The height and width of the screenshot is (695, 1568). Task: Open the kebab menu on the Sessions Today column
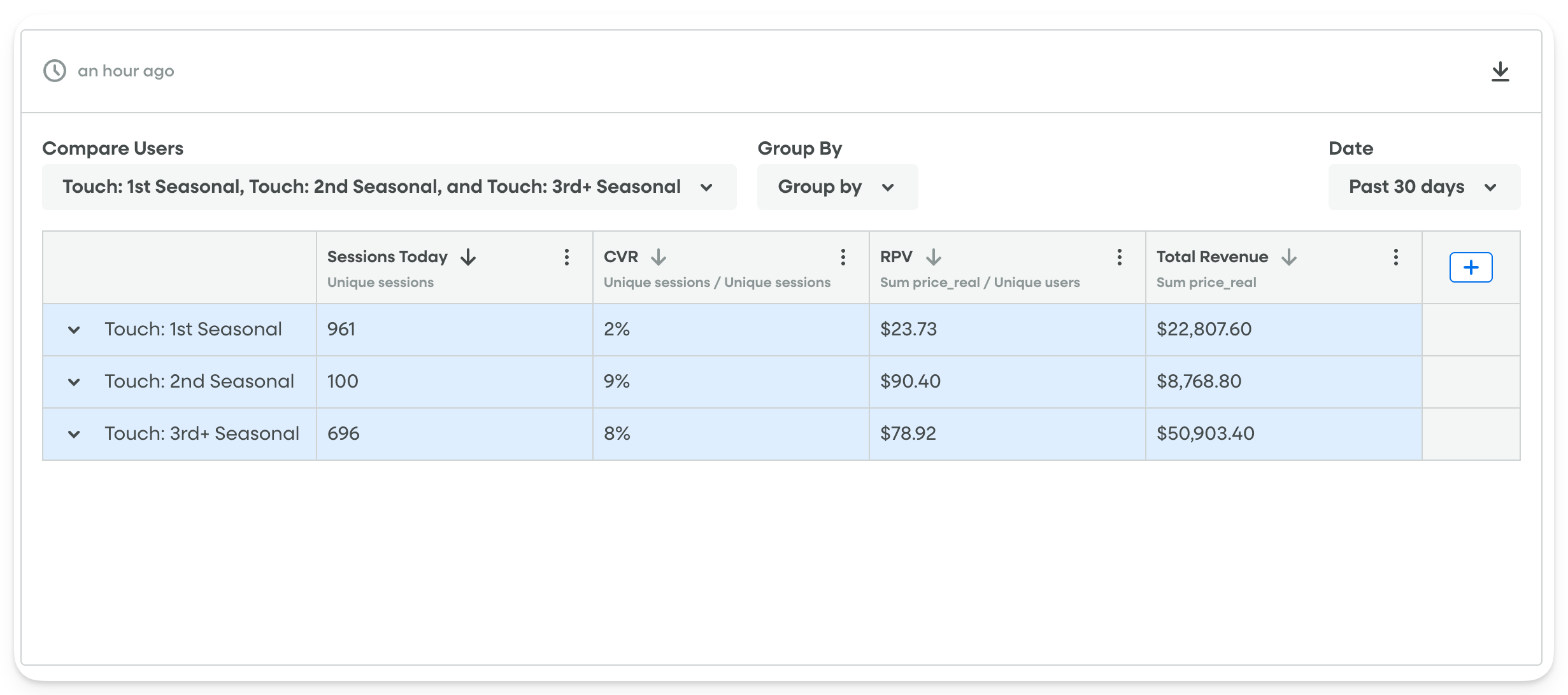pos(566,257)
